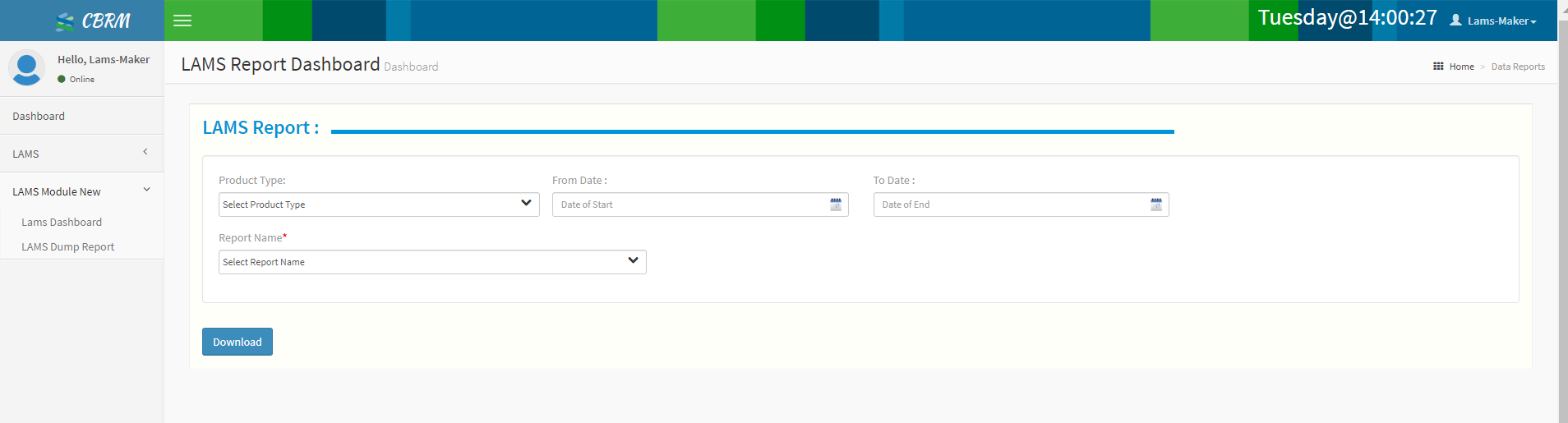Click the To Date label
The height and width of the screenshot is (423, 1568).
click(x=893, y=180)
